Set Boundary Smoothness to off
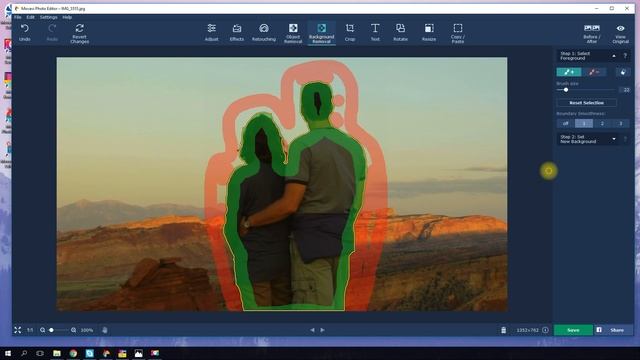 (566, 123)
